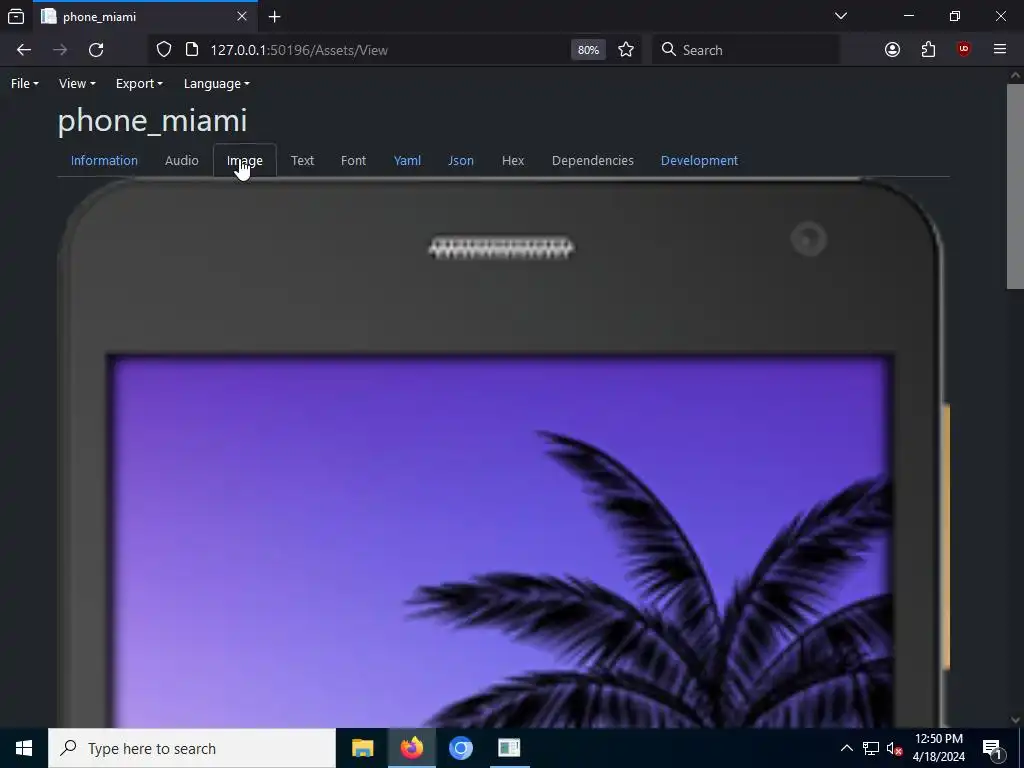Click the scrollbar down arrow

pos(1015,720)
